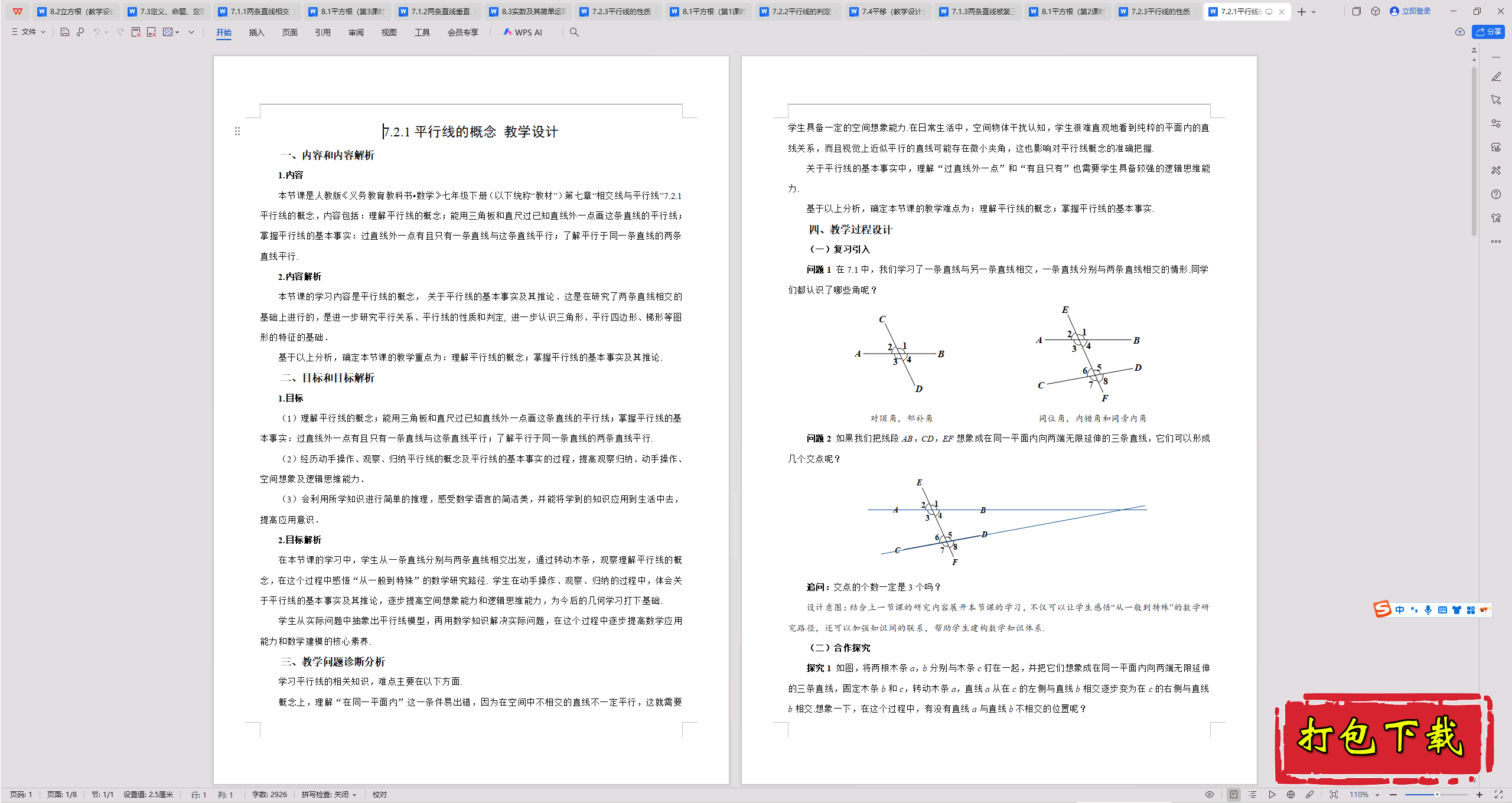Open the 视图 ribbon tab

[x=389, y=32]
